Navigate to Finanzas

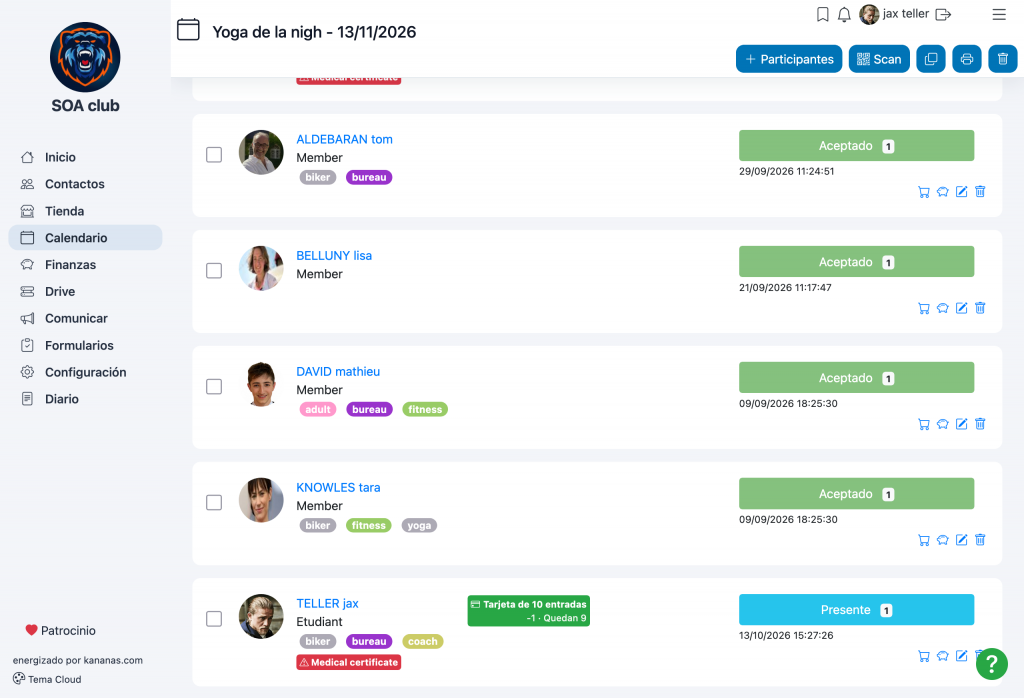point(85,264)
